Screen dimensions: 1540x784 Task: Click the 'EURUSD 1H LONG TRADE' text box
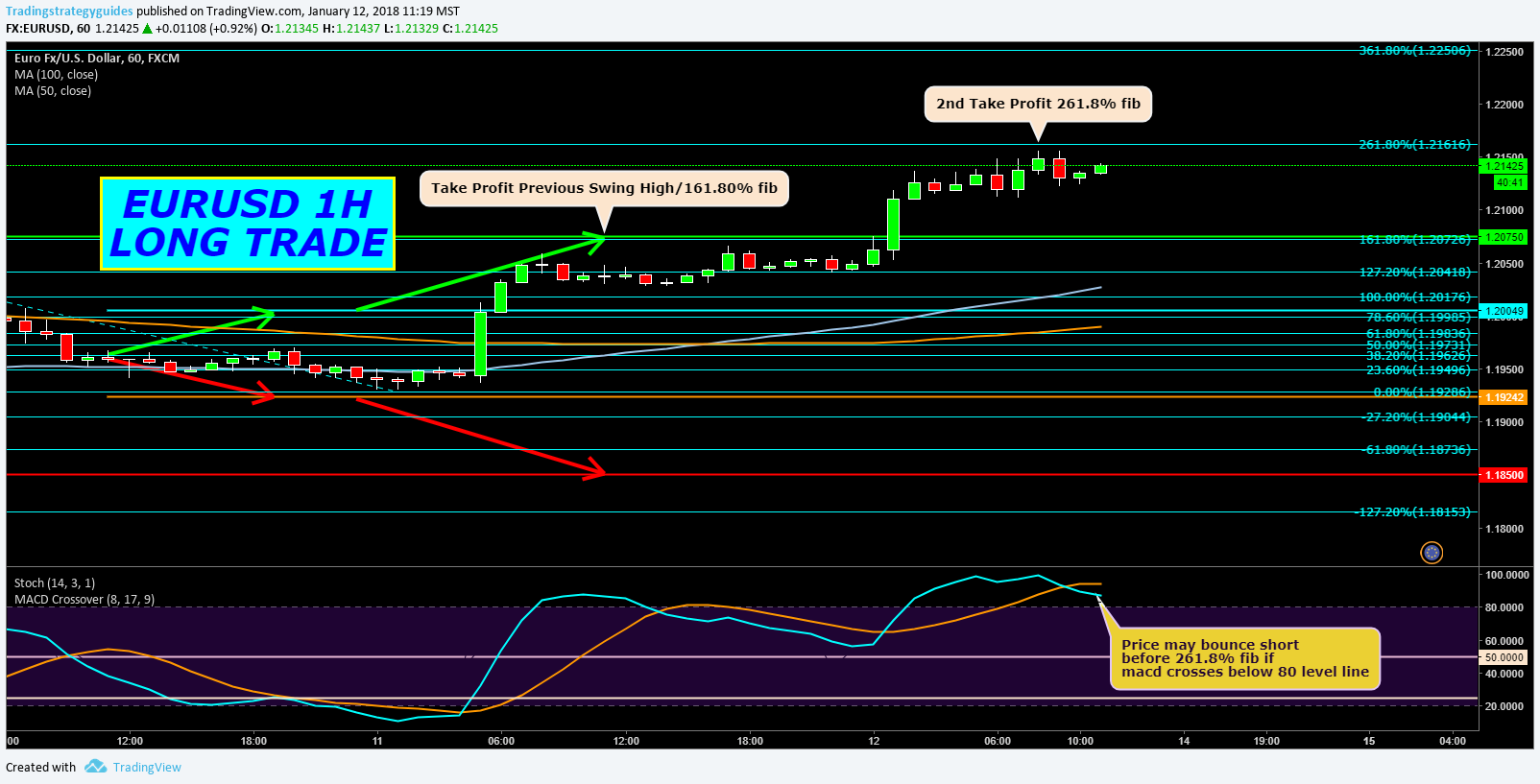coord(248,224)
